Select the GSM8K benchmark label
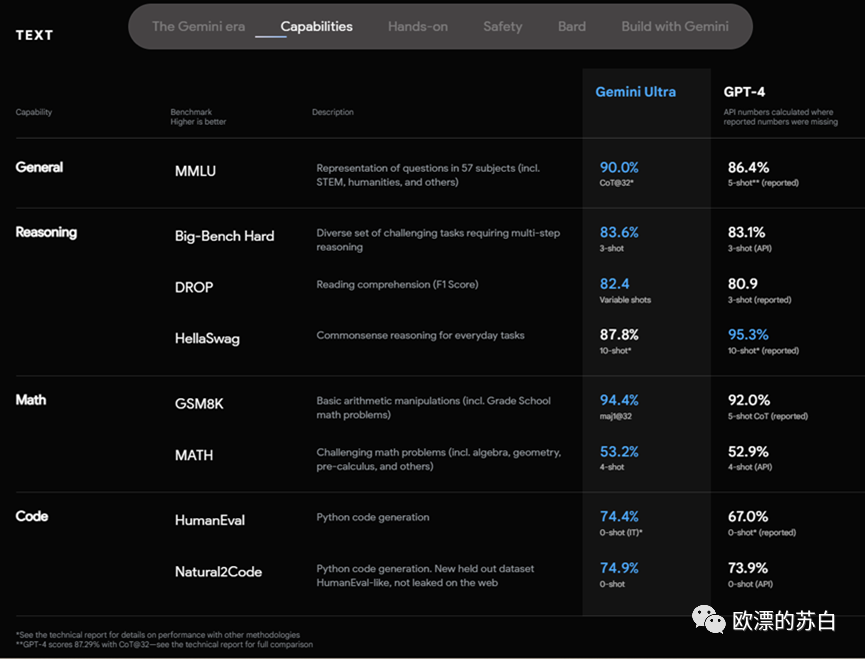Viewport: 865px width, 659px height. pos(201,404)
